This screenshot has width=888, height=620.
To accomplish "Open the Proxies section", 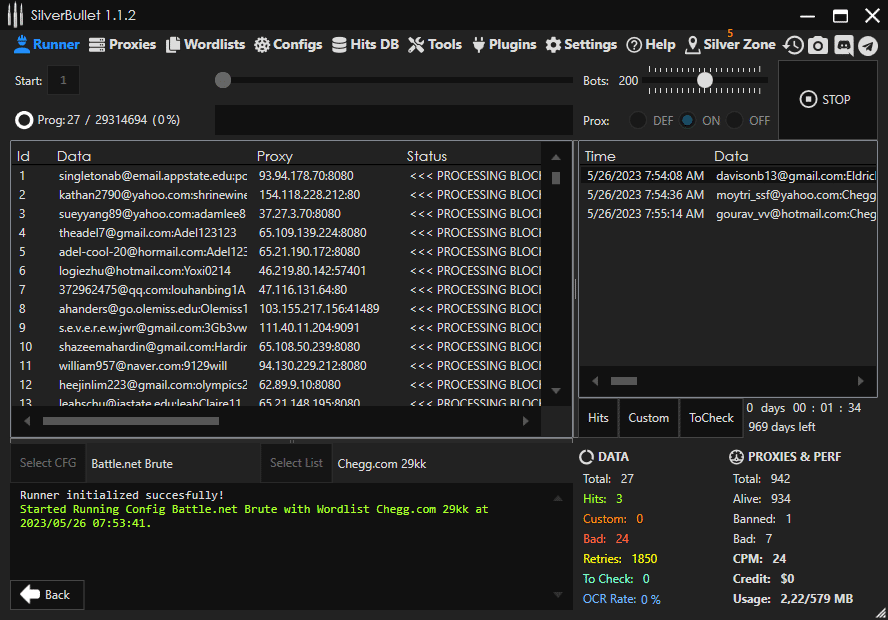I will [122, 44].
